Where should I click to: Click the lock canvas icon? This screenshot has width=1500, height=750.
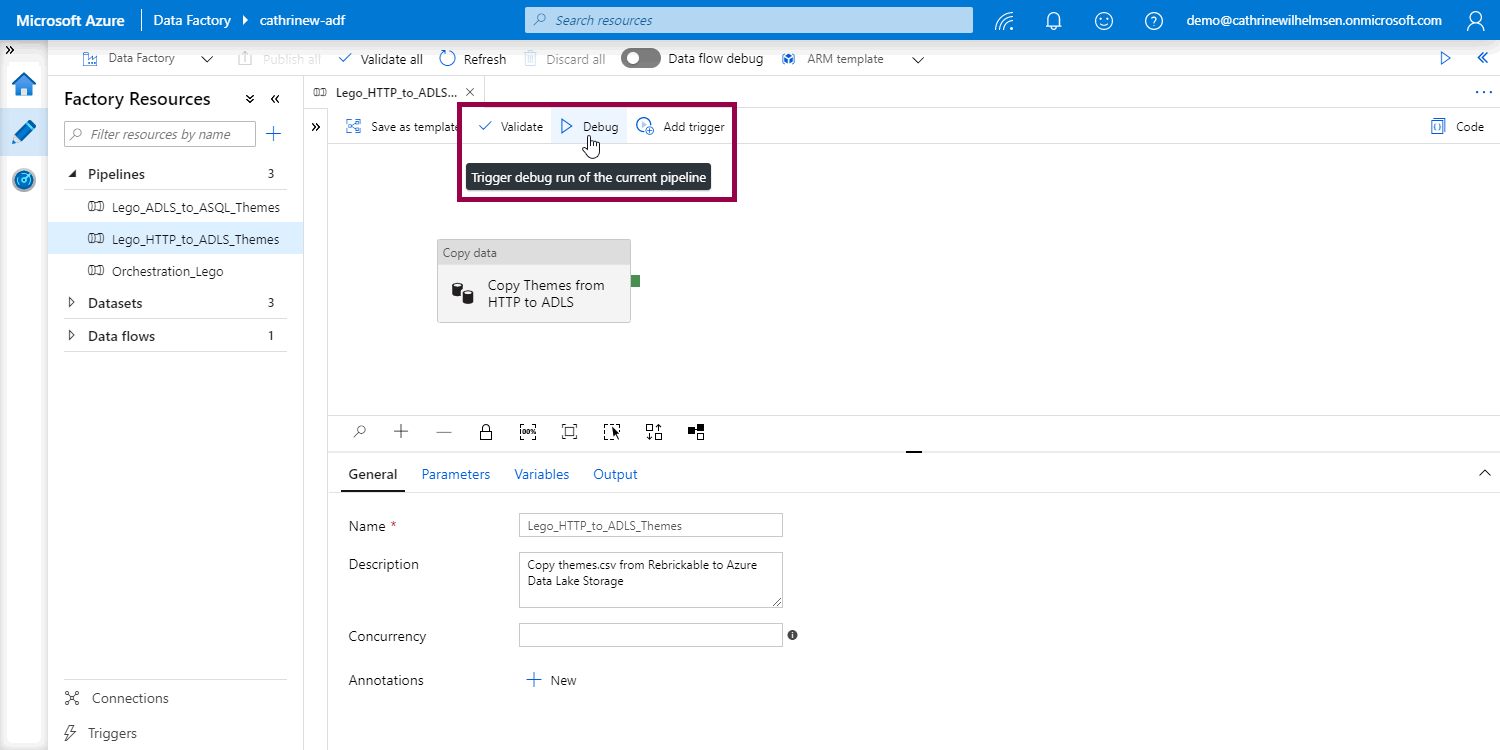pos(486,432)
